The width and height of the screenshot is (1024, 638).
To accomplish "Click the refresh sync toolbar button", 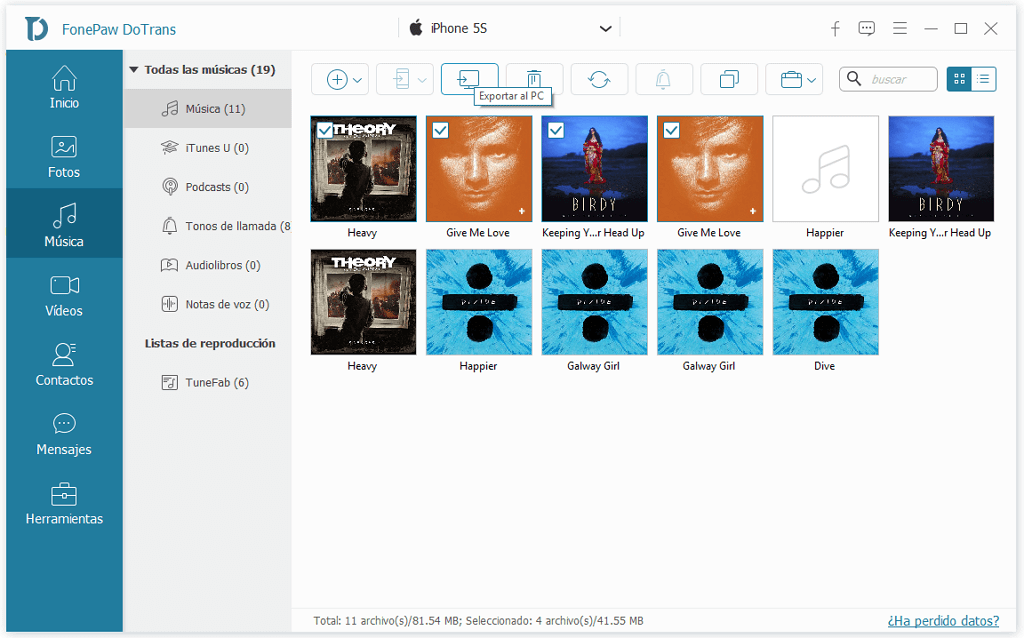I will (x=599, y=80).
